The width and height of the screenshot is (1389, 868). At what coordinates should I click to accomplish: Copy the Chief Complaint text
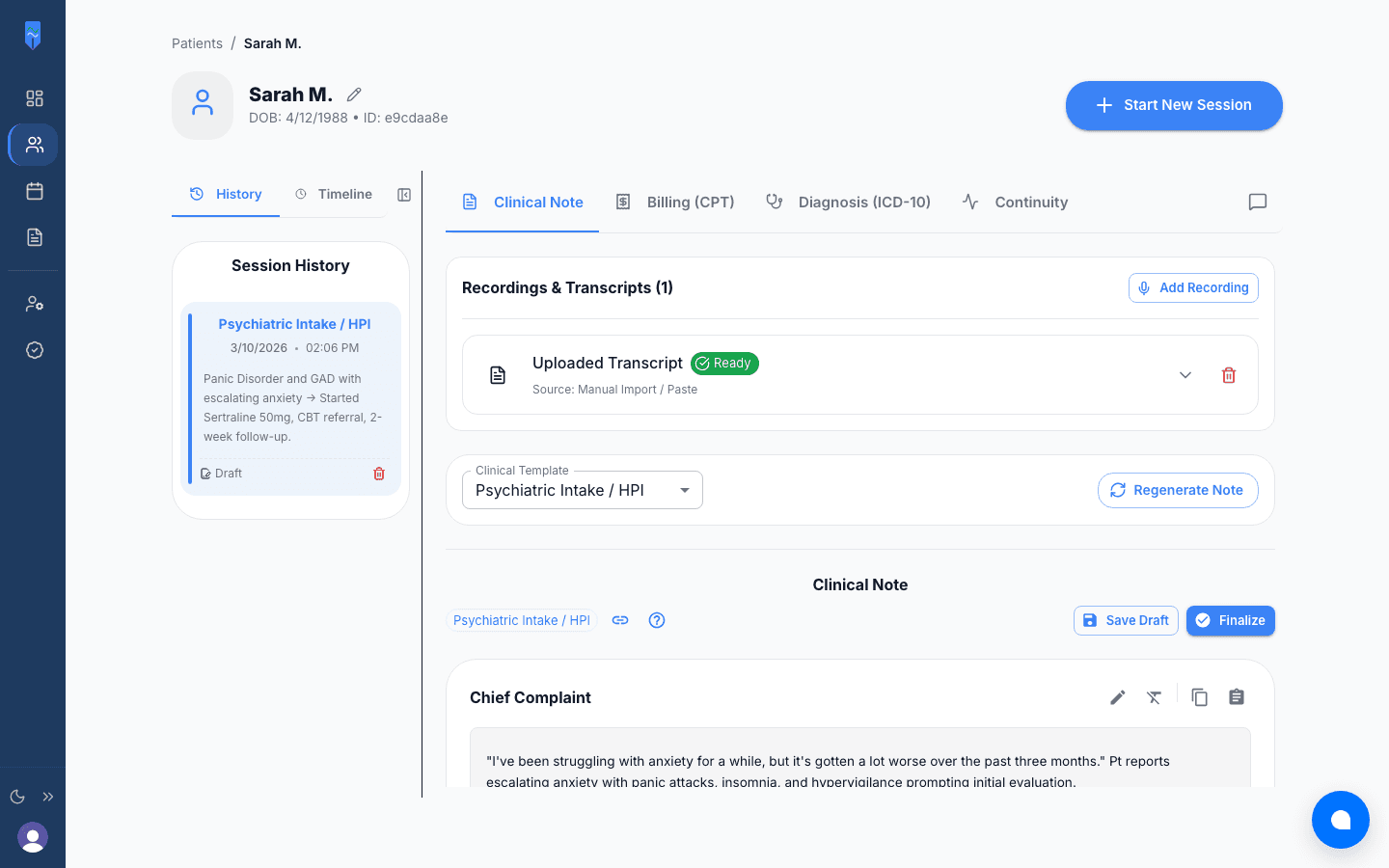click(x=1200, y=697)
